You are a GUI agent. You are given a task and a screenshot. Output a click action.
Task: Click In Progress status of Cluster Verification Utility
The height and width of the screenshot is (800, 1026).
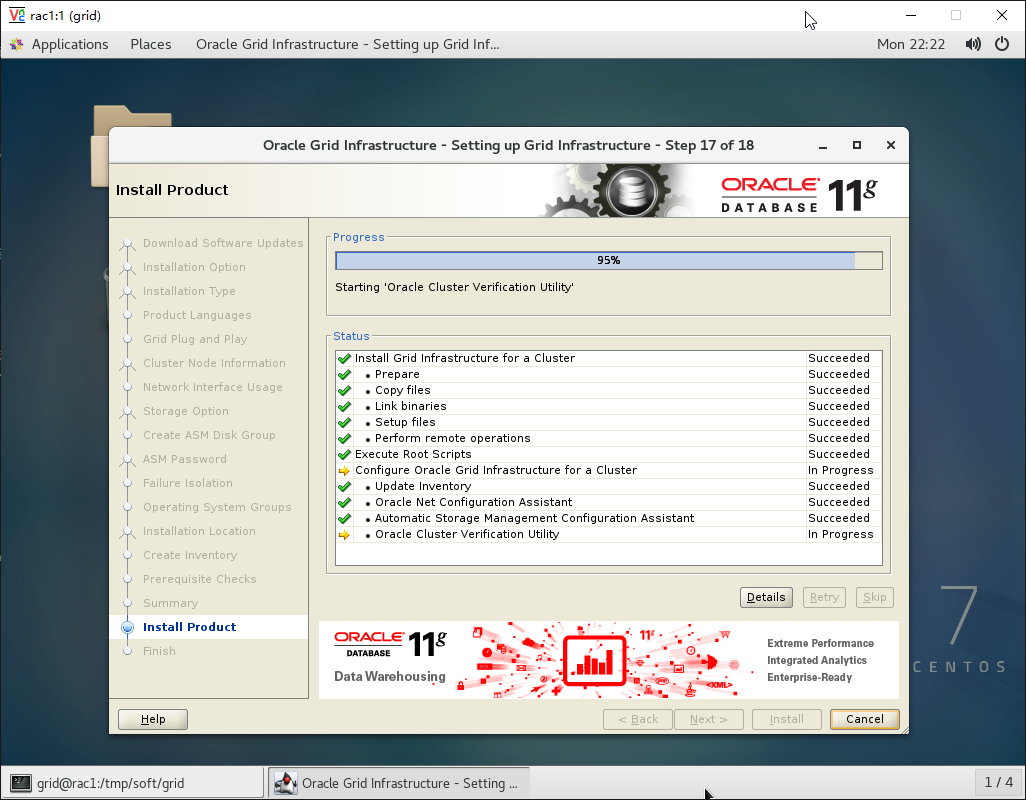pos(840,534)
